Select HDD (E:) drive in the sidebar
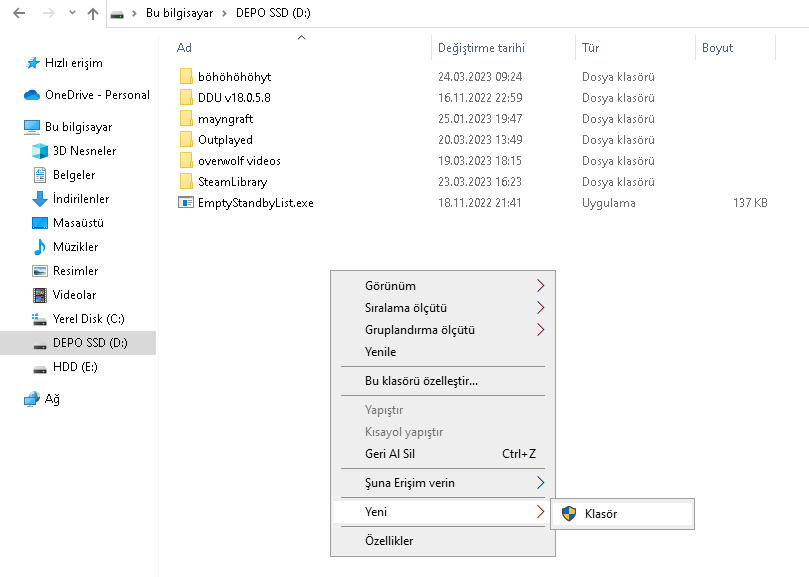Image resolution: width=809 pixels, height=577 pixels. 75,367
